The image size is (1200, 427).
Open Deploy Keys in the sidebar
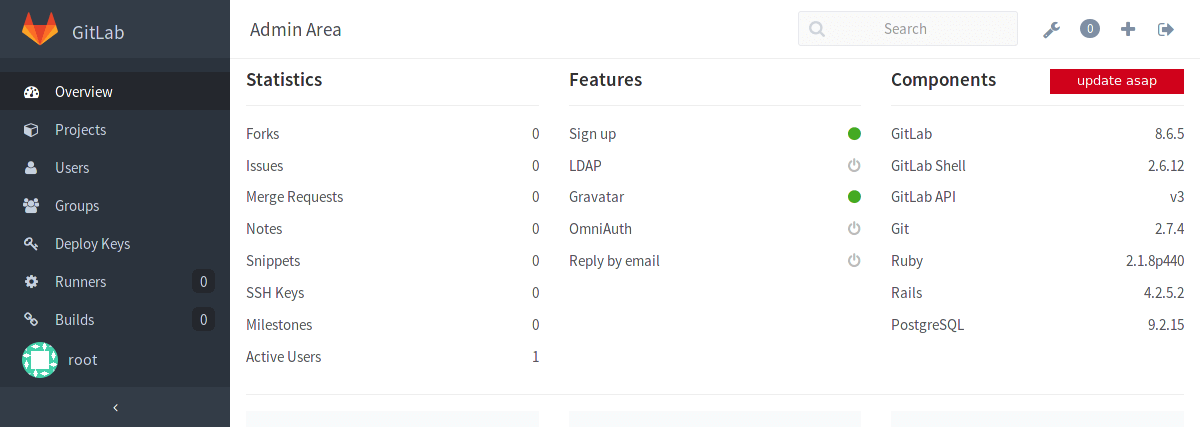tap(115, 244)
